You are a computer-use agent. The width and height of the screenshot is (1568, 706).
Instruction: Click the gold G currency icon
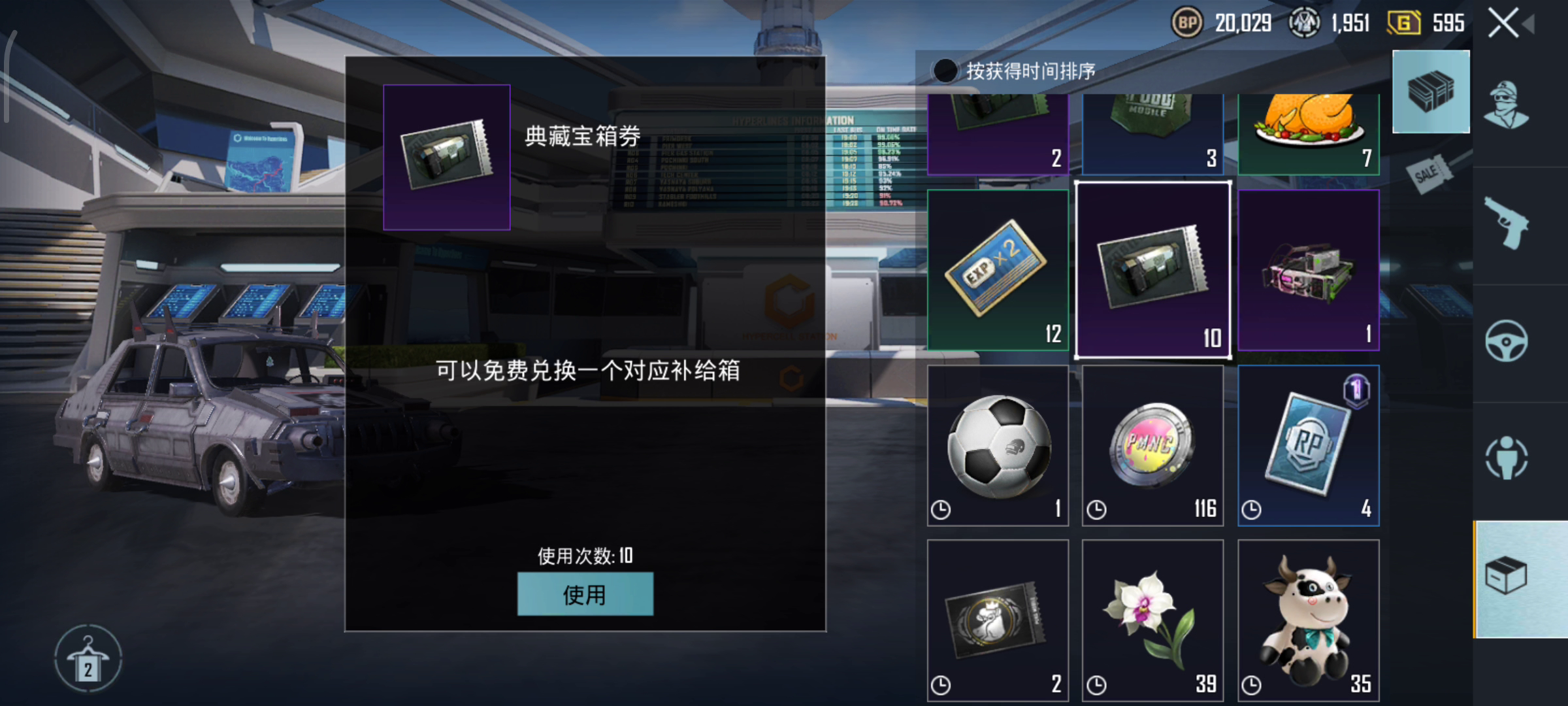click(x=1403, y=24)
